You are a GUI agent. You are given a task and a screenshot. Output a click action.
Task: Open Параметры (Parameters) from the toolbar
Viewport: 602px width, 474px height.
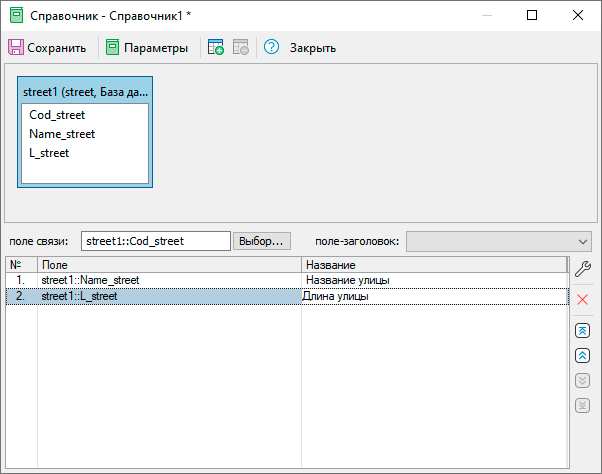[147, 48]
